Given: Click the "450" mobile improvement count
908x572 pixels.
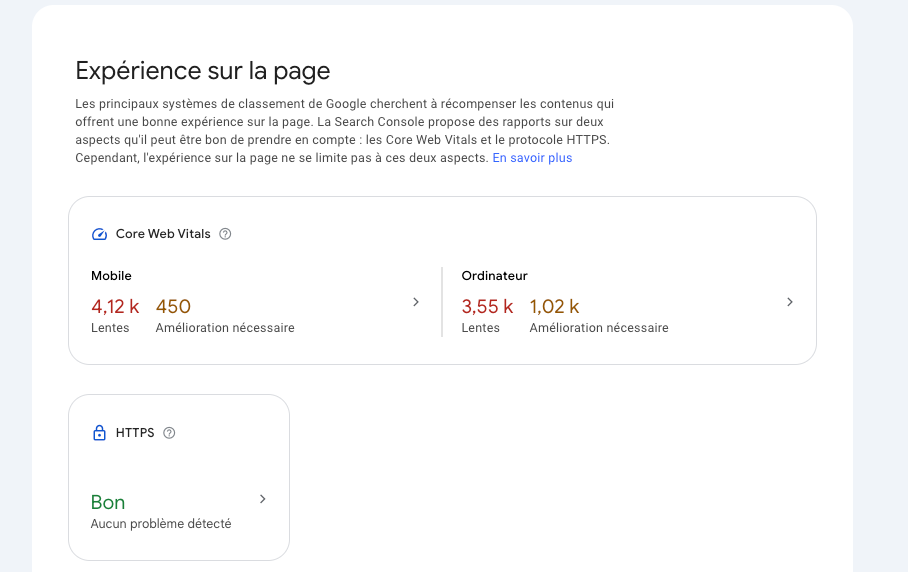Looking at the screenshot, I should click(173, 306).
